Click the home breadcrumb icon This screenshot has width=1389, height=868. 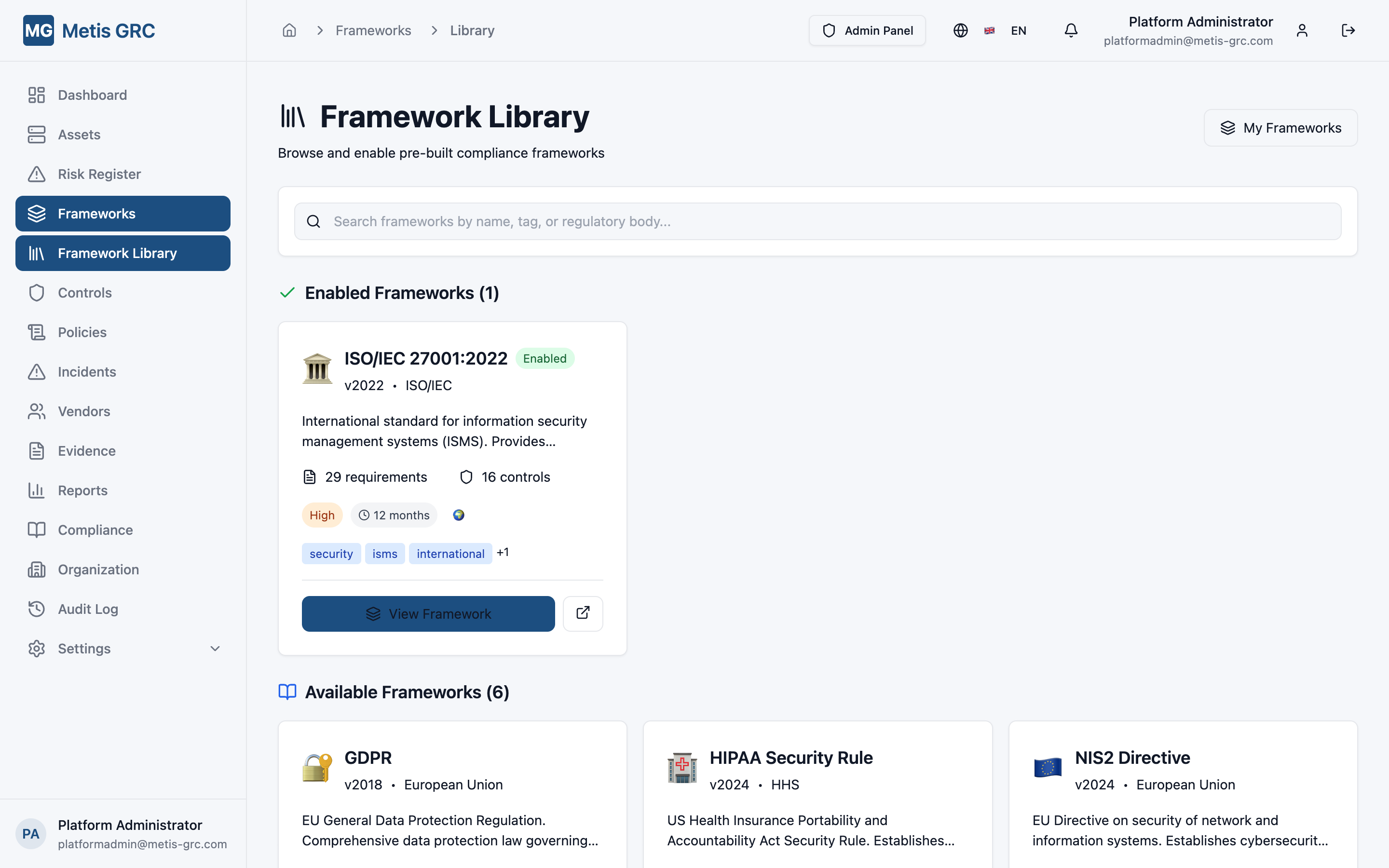point(289,30)
